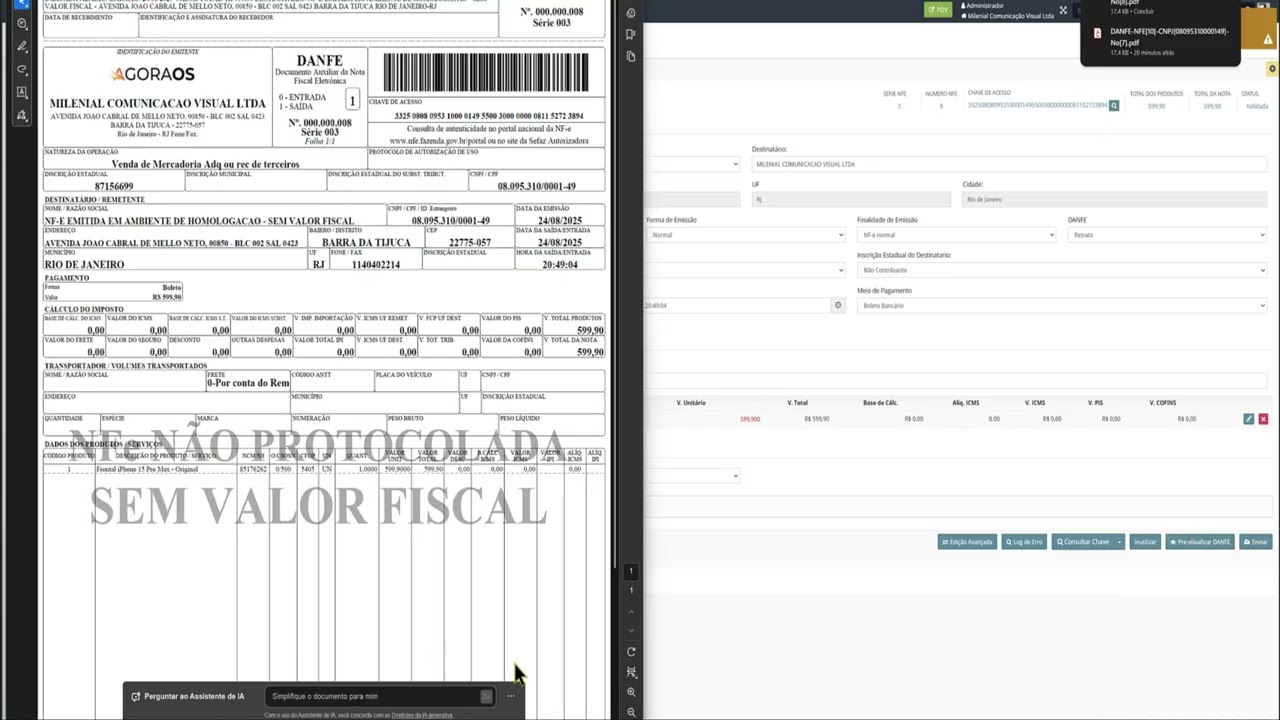Toggle fullscreen with the expand arrows icon
Screen dimensions: 1280x720
tap(1063, 10)
